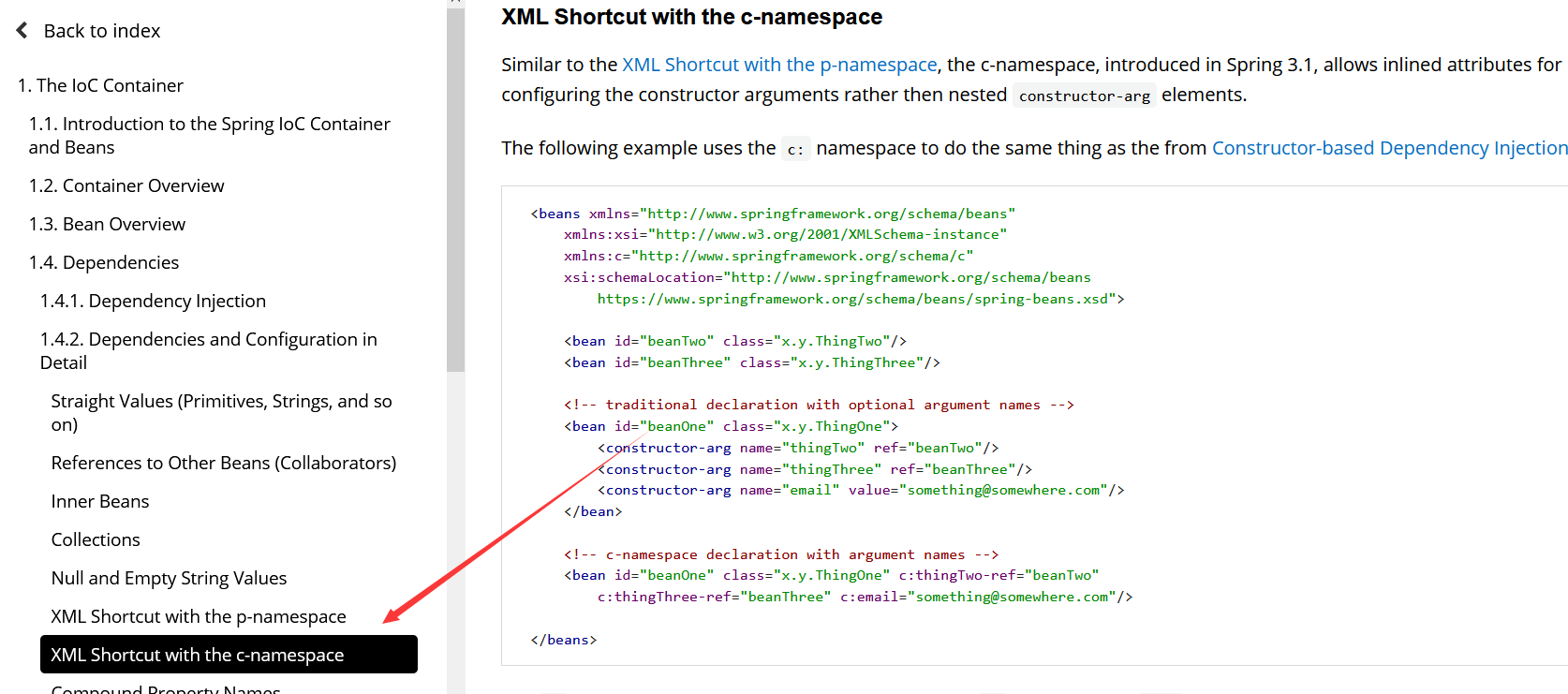Click the constructor-arg name="thingThree" line
Viewport: 1568px width, 694px height.
(x=815, y=469)
